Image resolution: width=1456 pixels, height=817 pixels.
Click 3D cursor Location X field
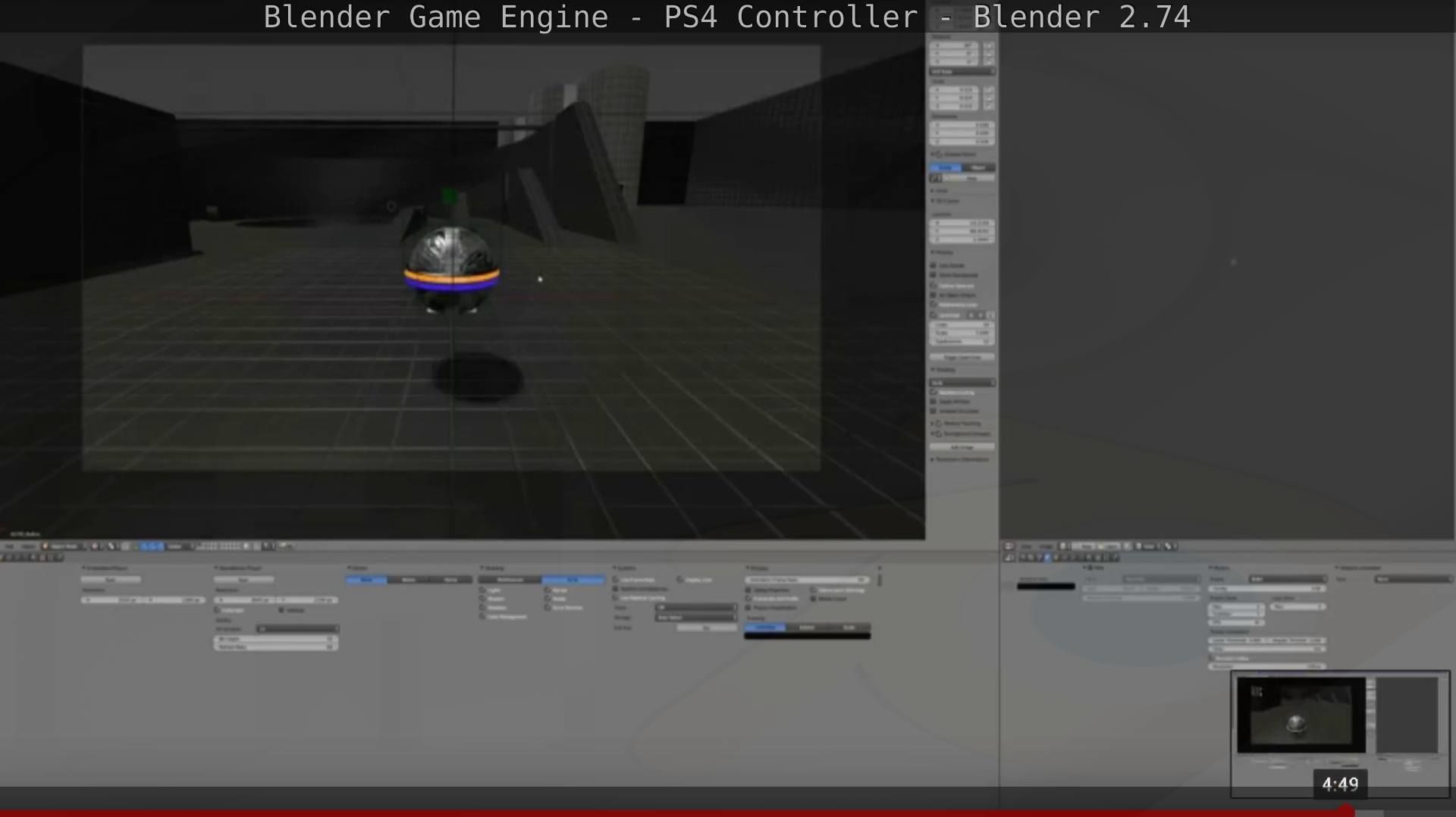[962, 222]
